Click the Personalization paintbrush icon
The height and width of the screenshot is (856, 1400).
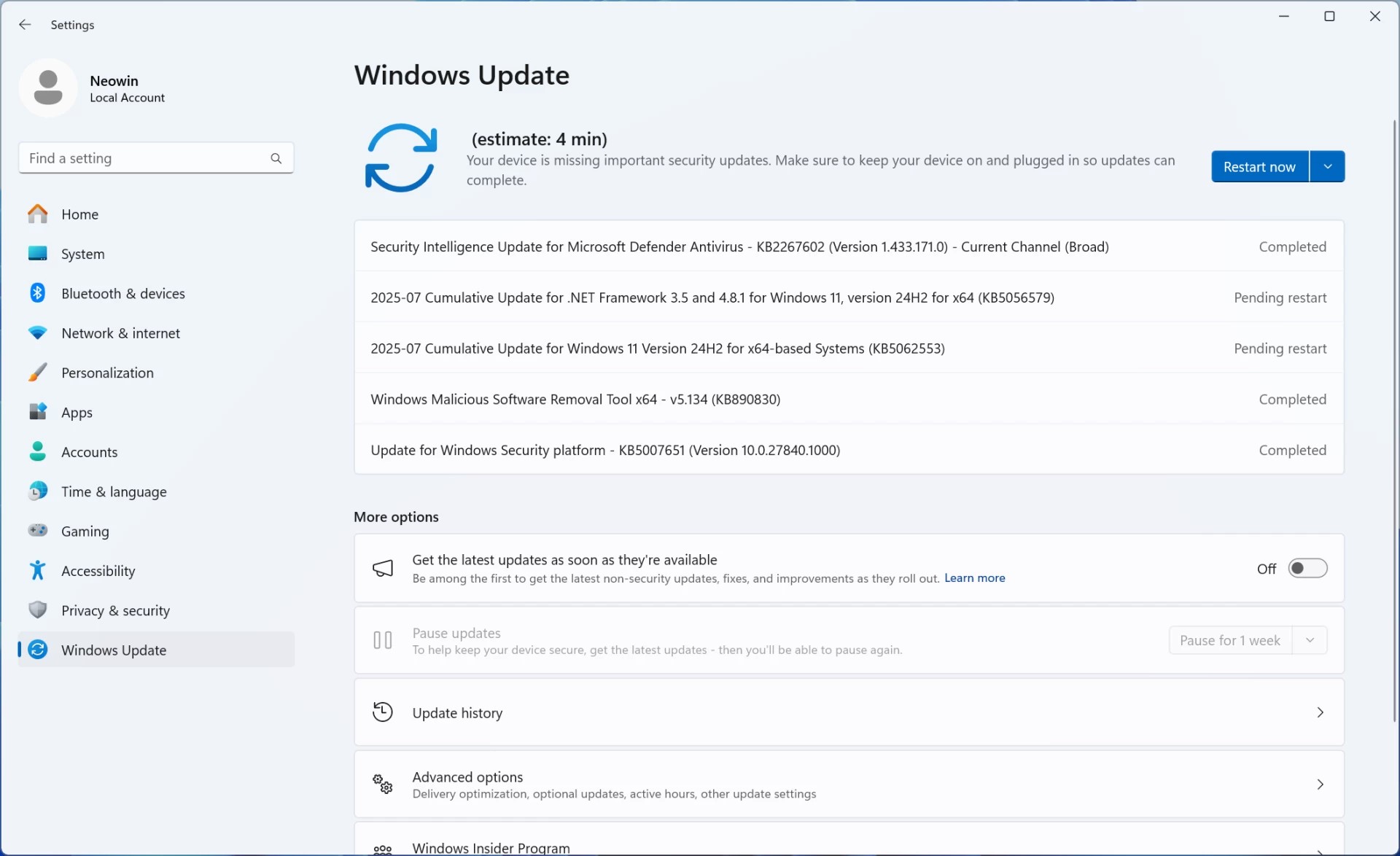coord(38,373)
